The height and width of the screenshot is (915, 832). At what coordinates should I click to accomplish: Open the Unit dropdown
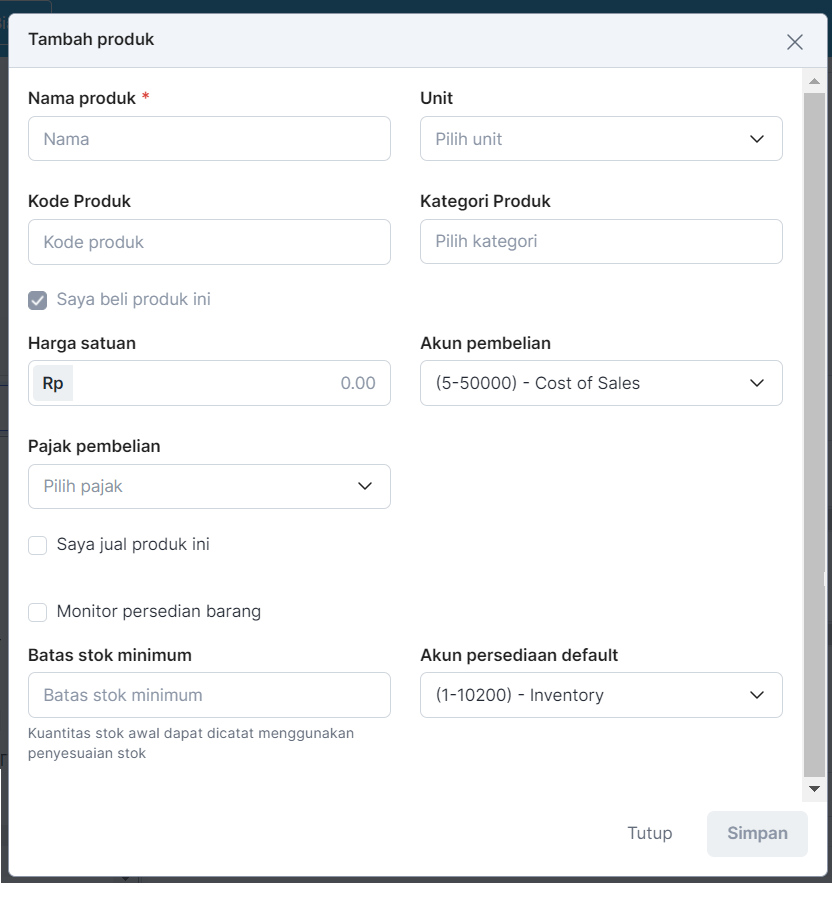coord(600,139)
